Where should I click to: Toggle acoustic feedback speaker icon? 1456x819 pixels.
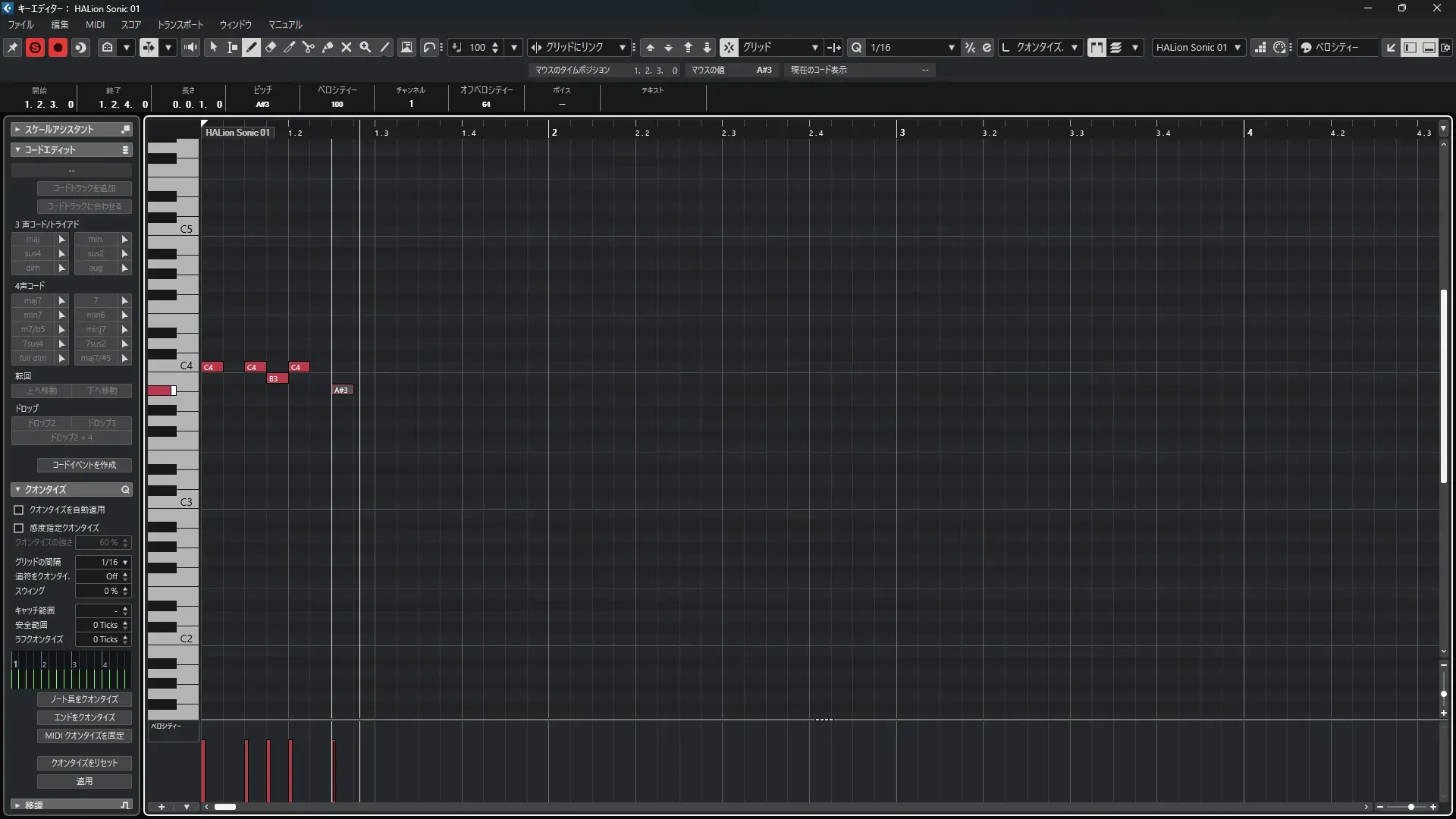click(x=190, y=47)
